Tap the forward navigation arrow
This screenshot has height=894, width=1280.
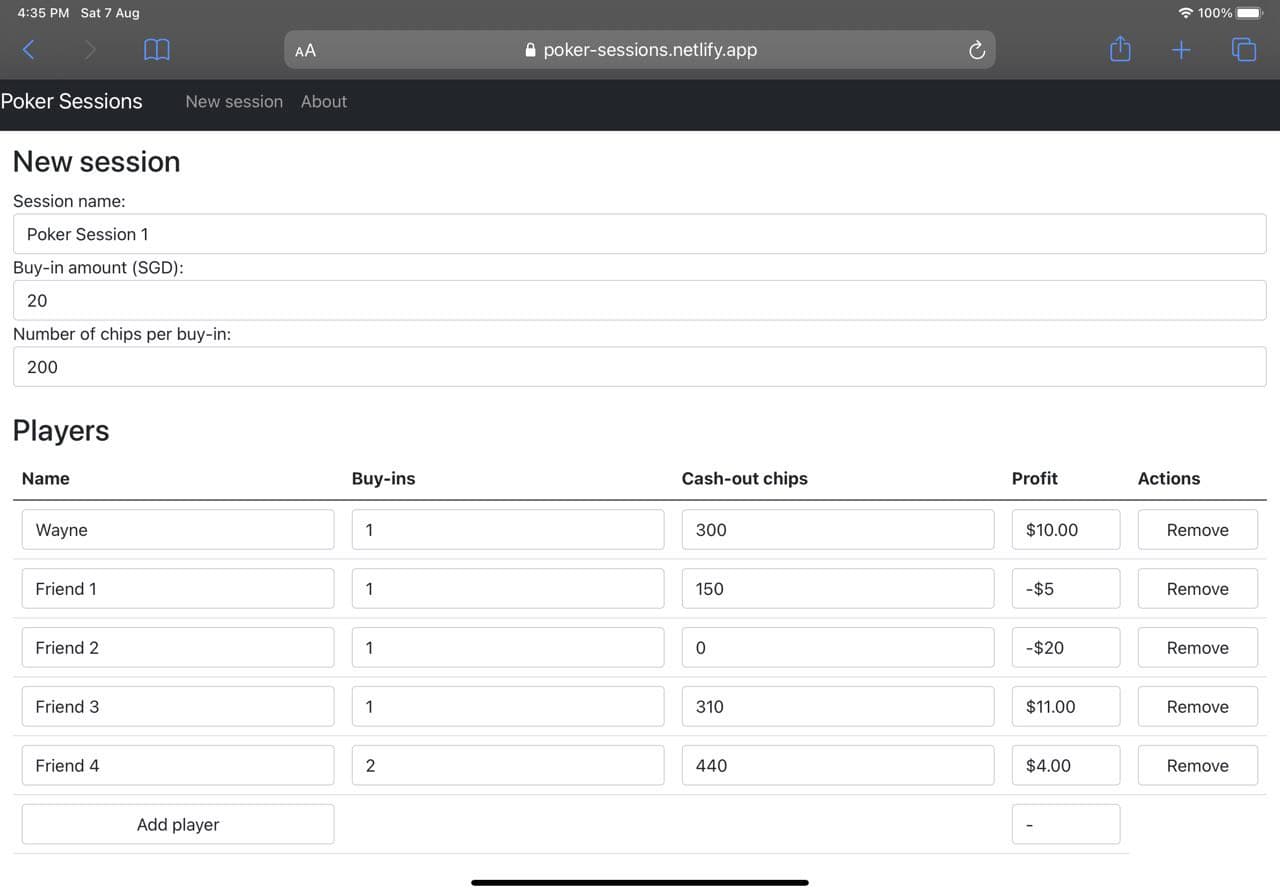91,50
